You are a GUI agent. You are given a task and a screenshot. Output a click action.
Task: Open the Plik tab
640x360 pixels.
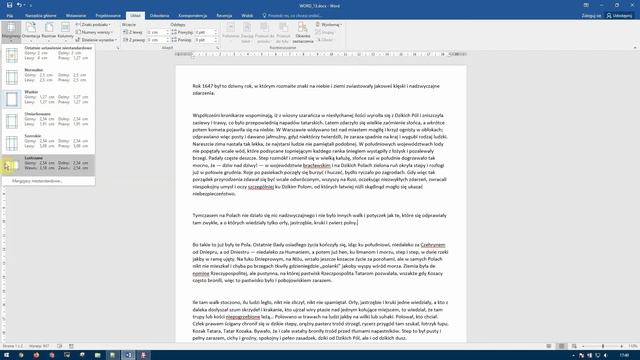[10, 16]
